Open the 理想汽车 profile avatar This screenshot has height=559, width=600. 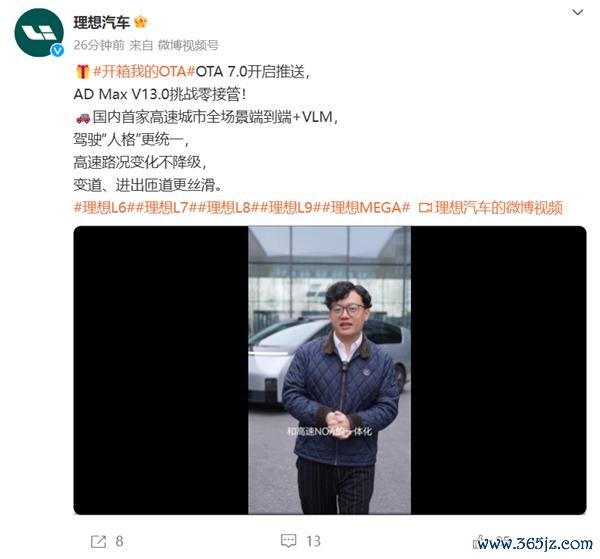click(39, 33)
